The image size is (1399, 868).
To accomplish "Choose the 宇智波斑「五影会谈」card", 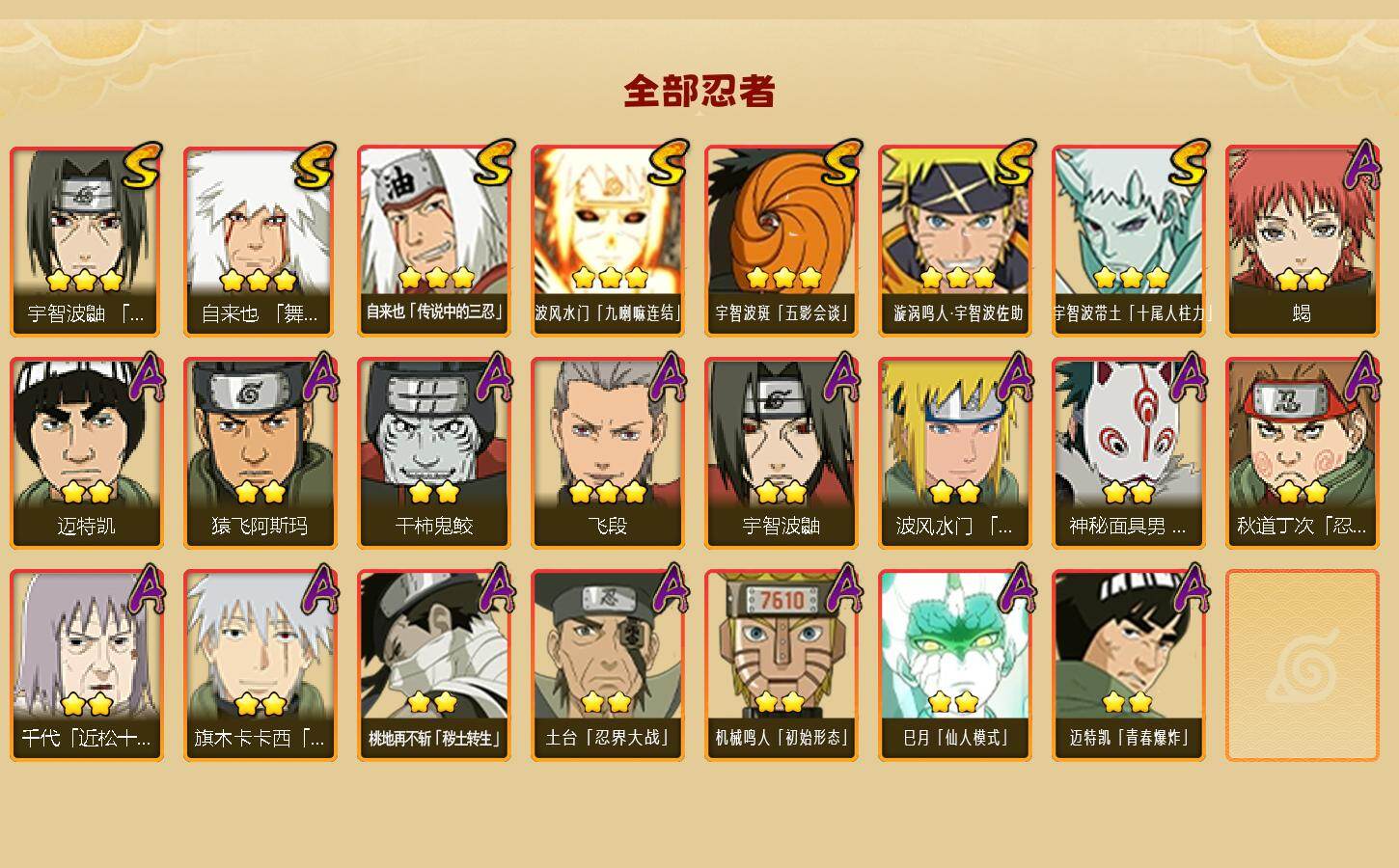I will tap(781, 241).
